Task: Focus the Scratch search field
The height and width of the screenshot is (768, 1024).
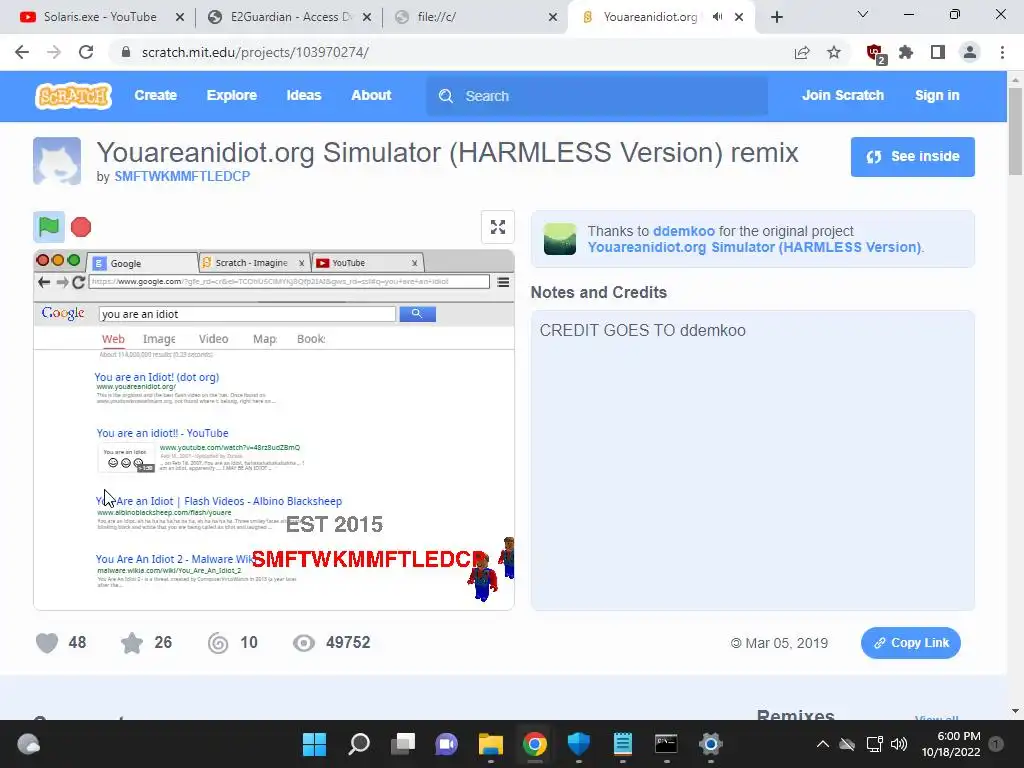Action: point(597,96)
